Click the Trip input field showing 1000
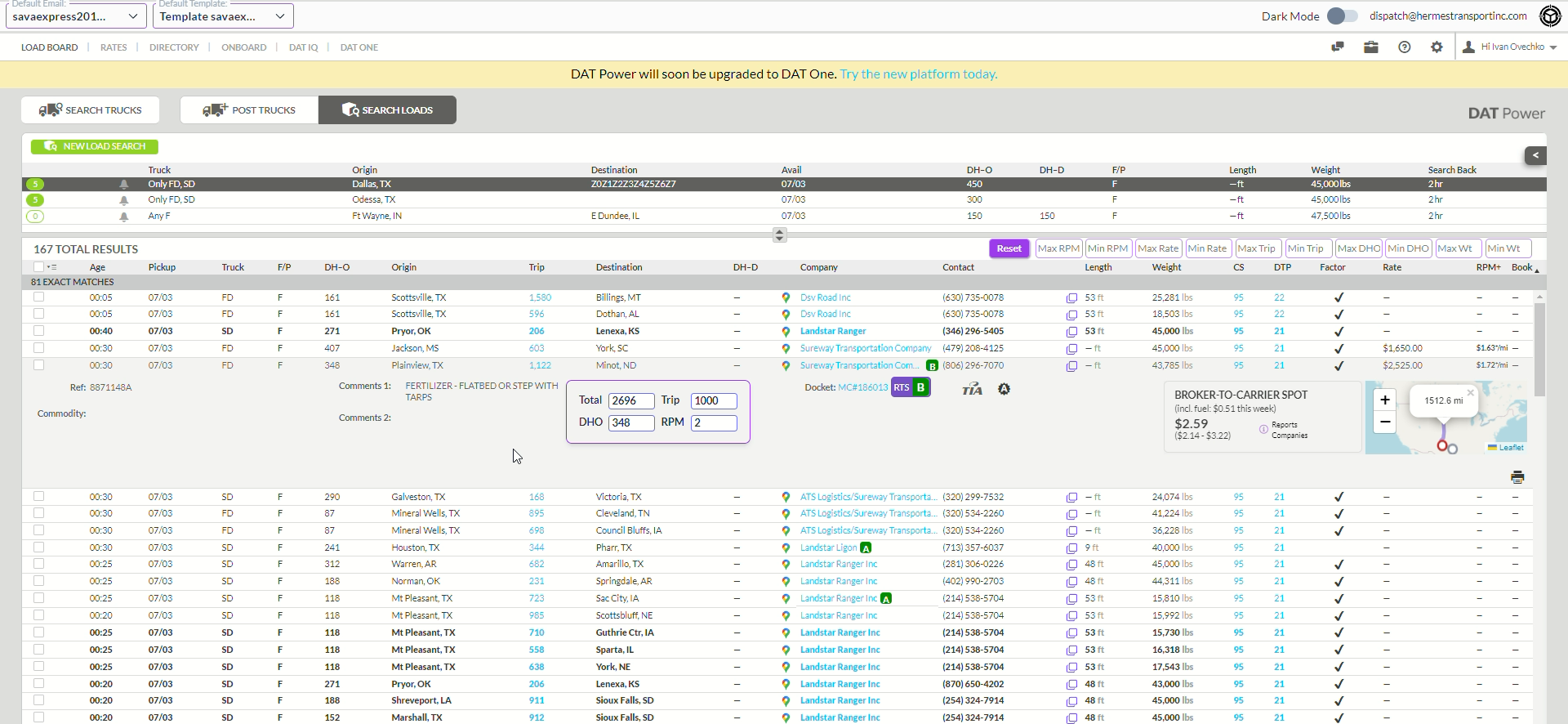This screenshot has height=724, width=1568. pyautogui.click(x=714, y=401)
